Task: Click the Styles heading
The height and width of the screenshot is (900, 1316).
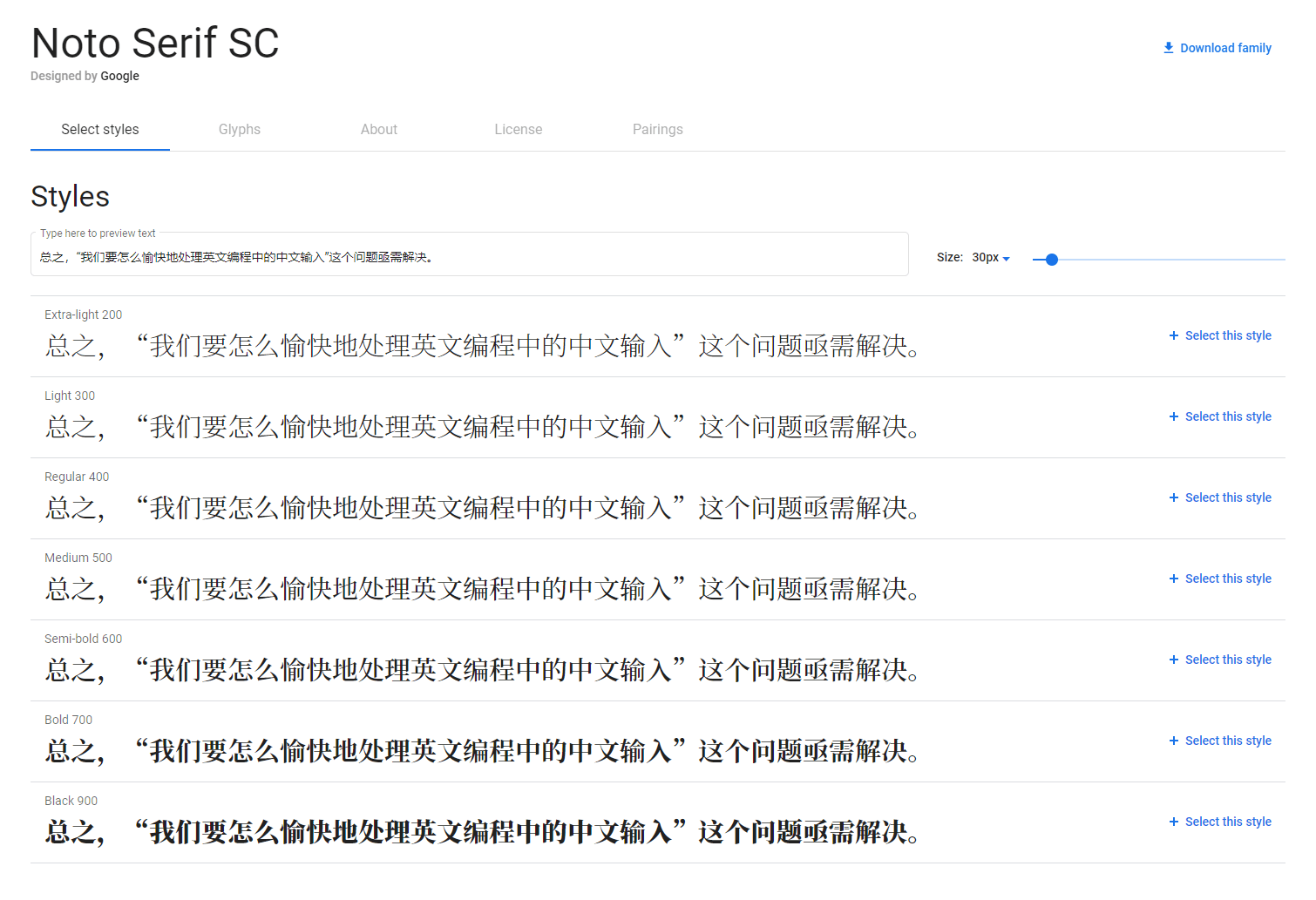Action: [x=71, y=197]
